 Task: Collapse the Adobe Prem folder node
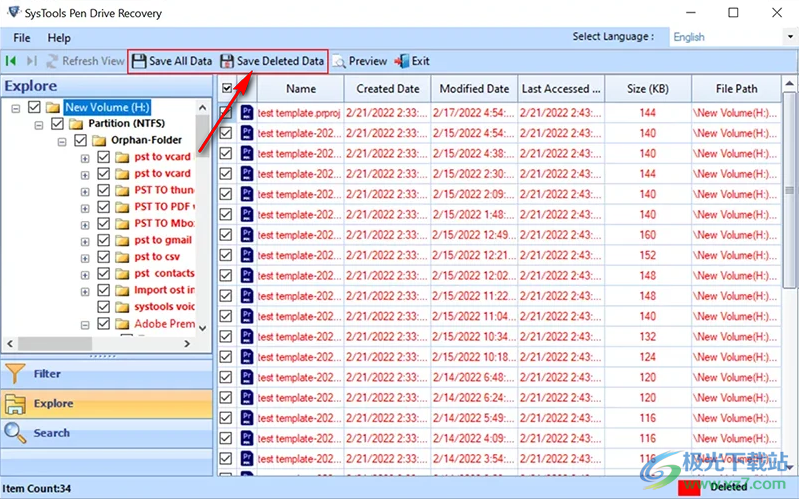pyautogui.click(x=85, y=325)
